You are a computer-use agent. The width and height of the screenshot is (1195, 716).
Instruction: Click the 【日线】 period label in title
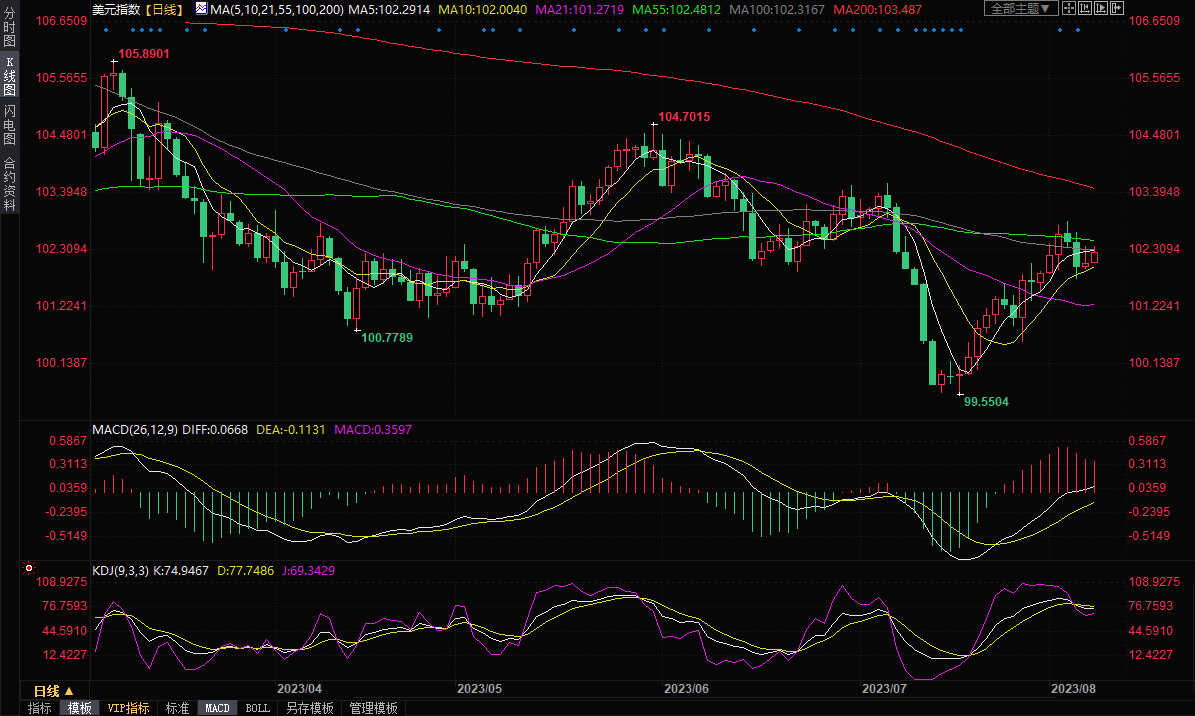pyautogui.click(x=163, y=8)
